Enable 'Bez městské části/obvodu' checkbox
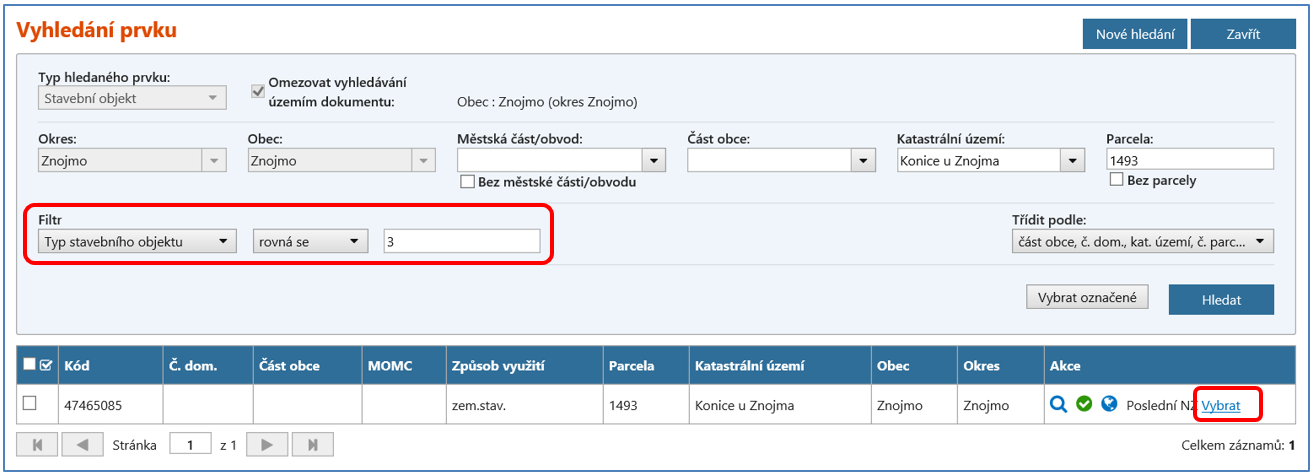The height and width of the screenshot is (474, 1315). [466, 182]
